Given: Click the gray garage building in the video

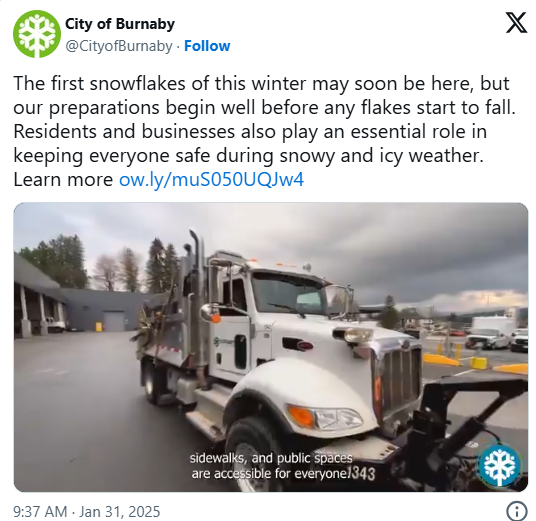Looking at the screenshot, I should pyautogui.click(x=103, y=309).
